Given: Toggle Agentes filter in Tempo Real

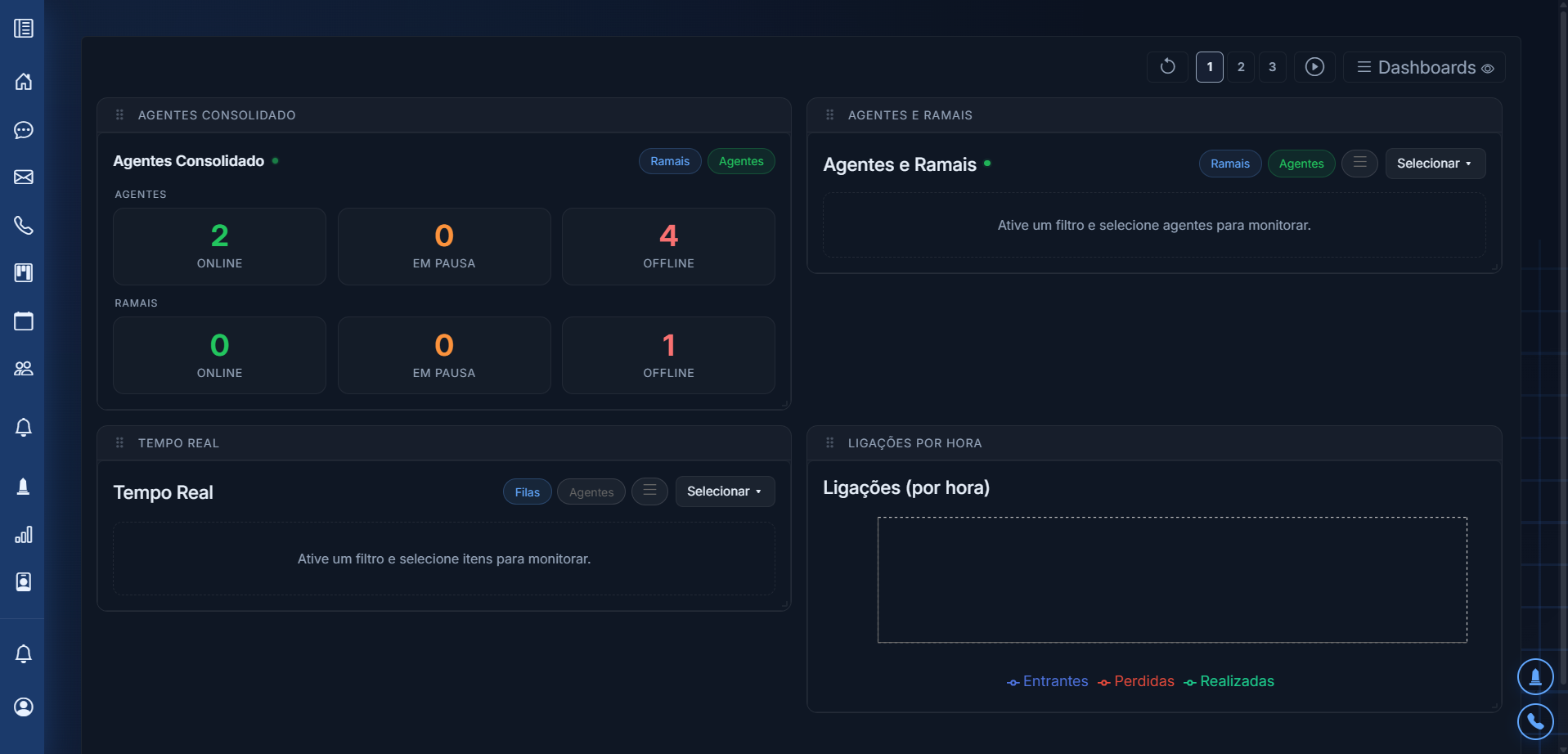Looking at the screenshot, I should coord(591,492).
